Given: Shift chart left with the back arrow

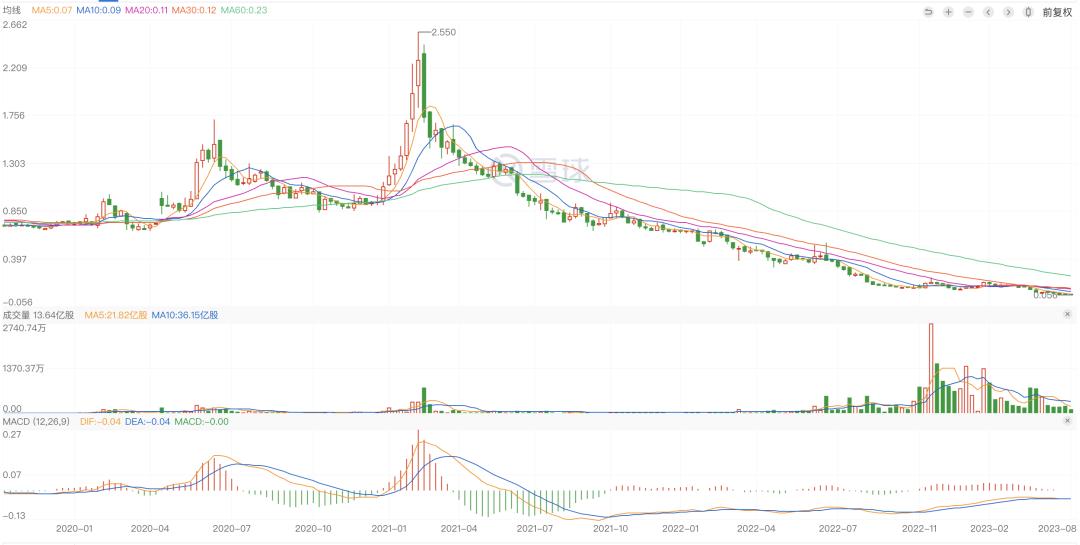Looking at the screenshot, I should [988, 12].
